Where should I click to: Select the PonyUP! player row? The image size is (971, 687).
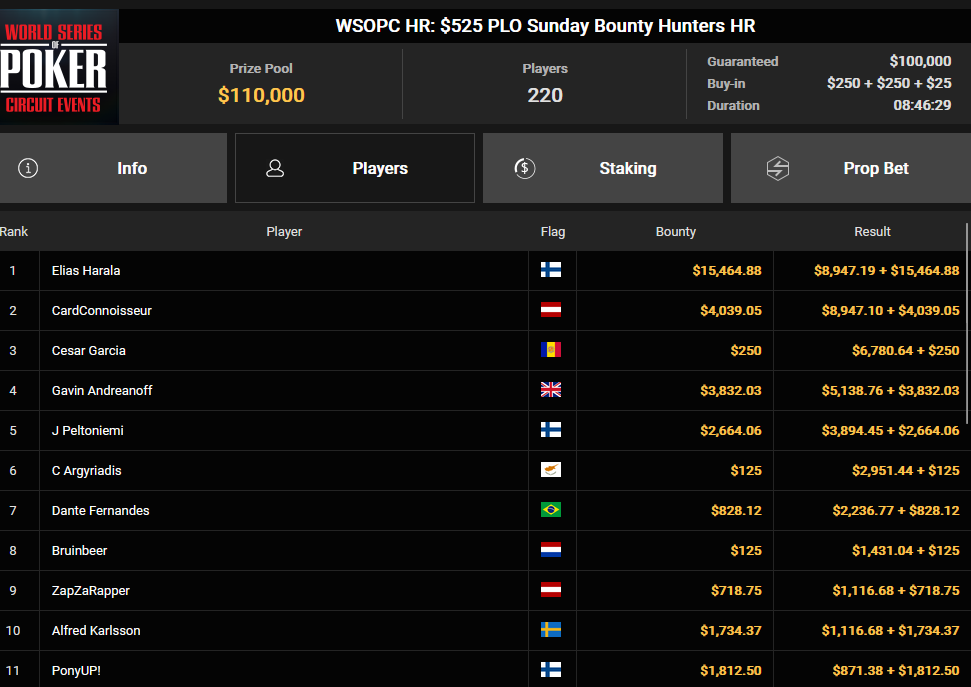76,670
